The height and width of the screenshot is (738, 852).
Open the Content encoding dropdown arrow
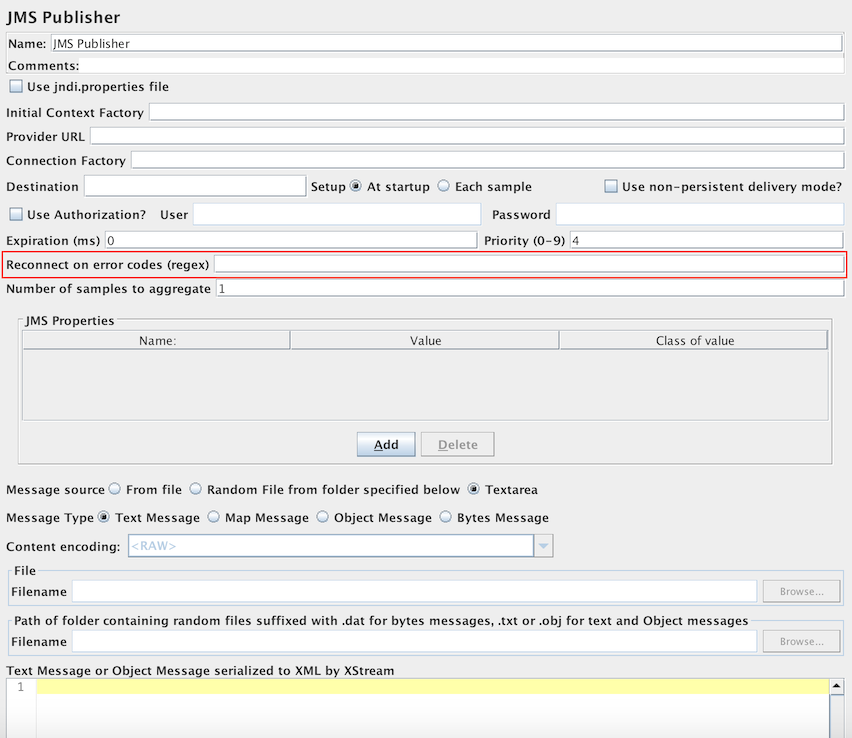[x=543, y=546]
